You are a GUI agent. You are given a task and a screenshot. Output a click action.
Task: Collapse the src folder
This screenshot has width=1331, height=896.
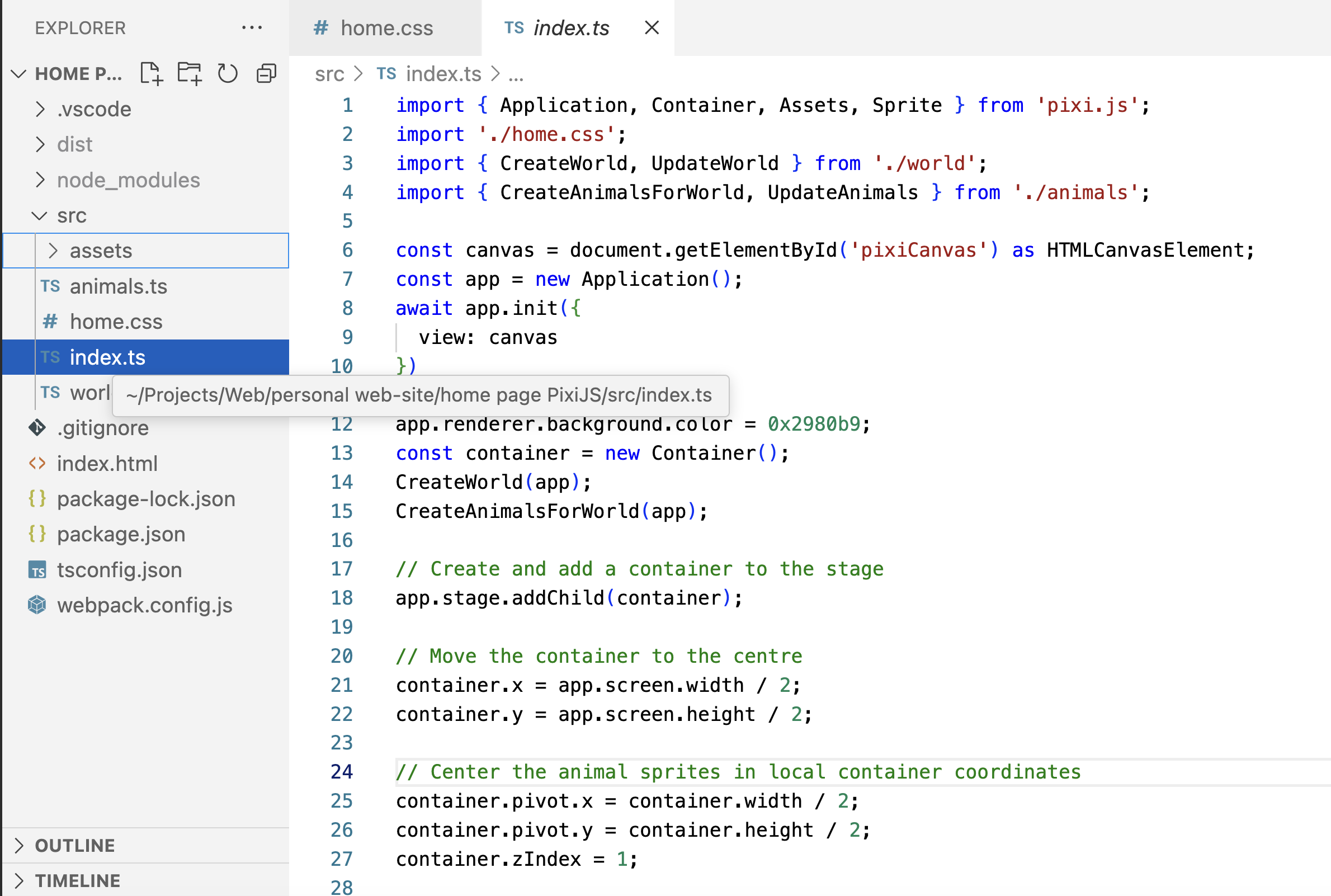[x=72, y=215]
